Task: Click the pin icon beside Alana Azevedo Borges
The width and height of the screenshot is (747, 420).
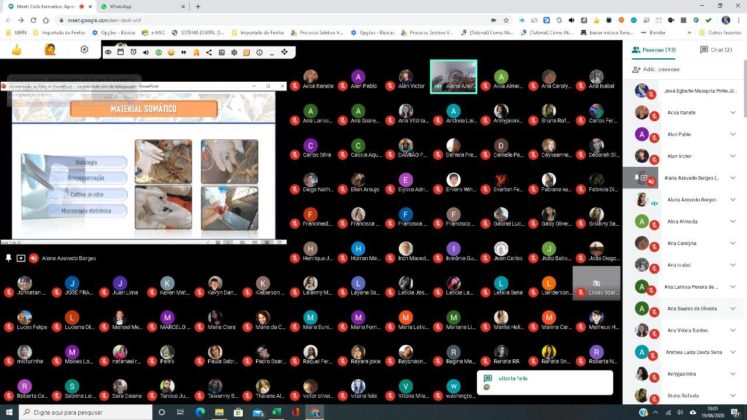Action: pyautogui.click(x=9, y=258)
